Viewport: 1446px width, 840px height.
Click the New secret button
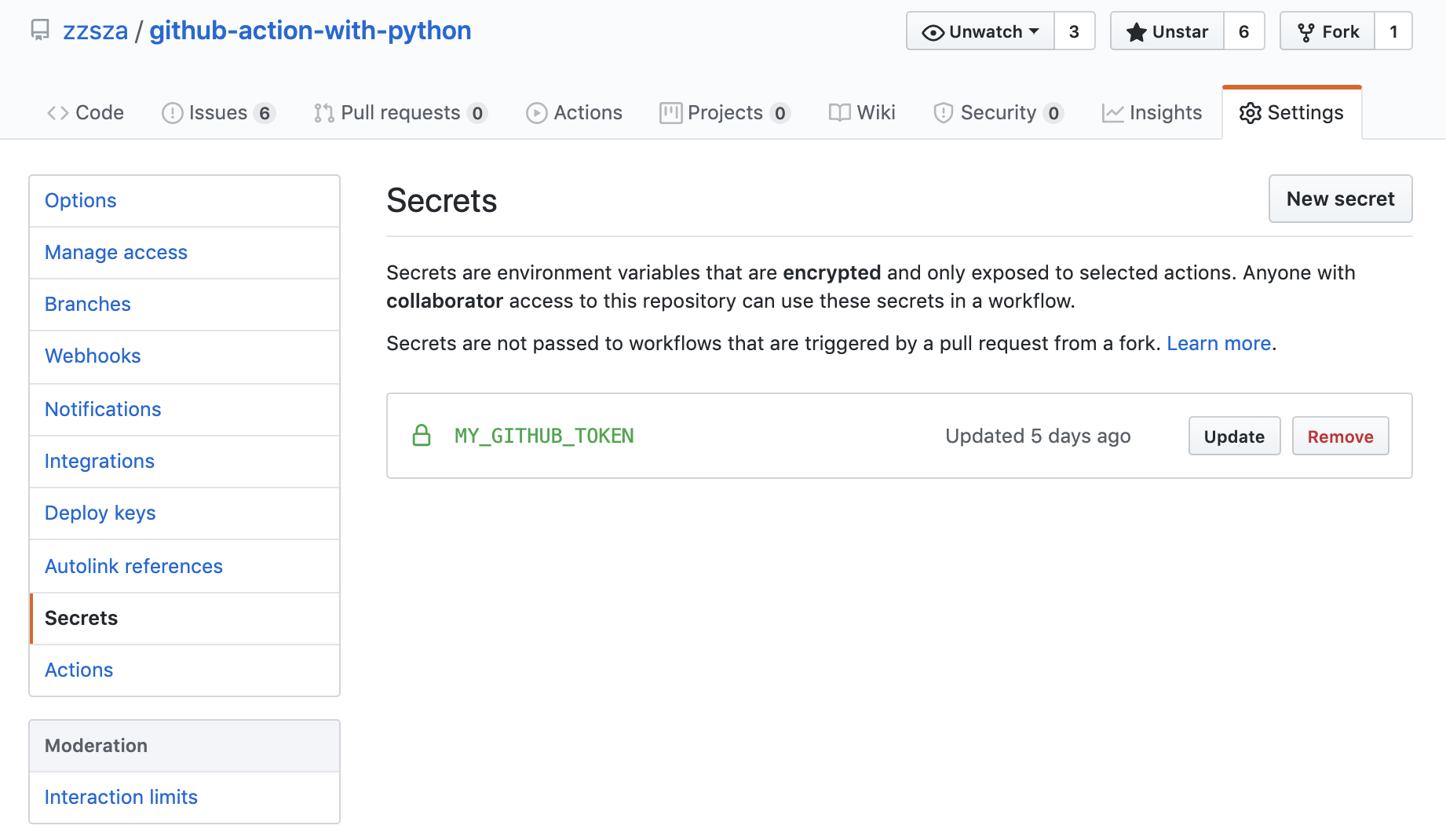1340,199
